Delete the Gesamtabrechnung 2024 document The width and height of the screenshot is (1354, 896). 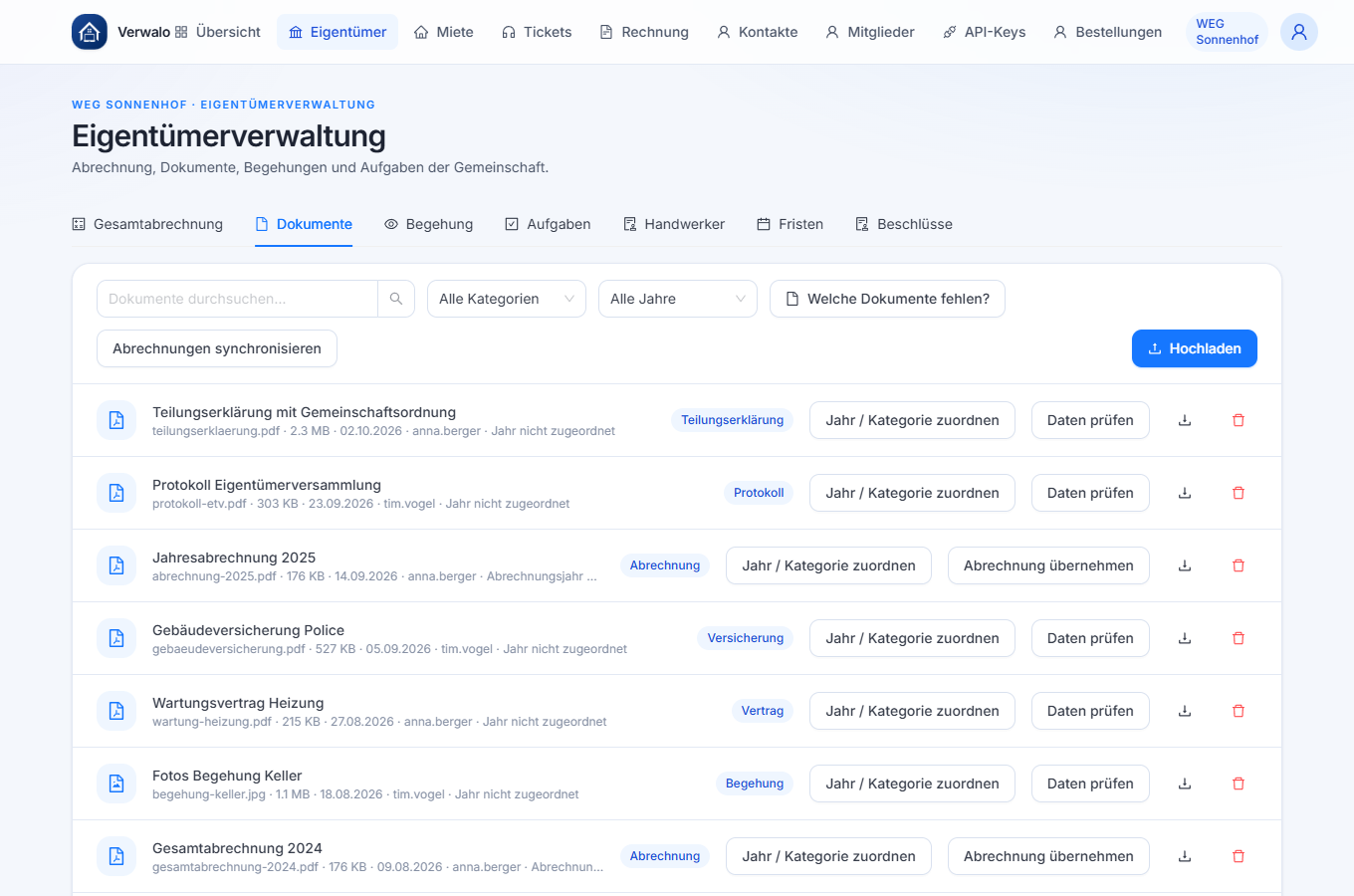coord(1239,856)
